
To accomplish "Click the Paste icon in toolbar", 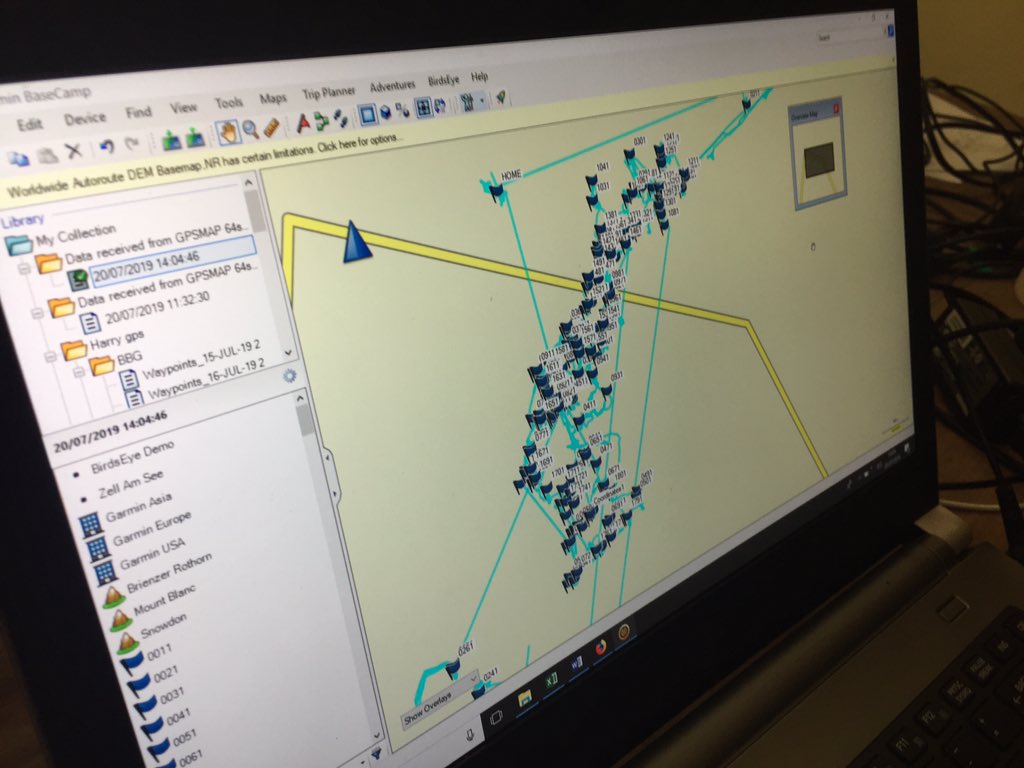I will (x=46, y=155).
